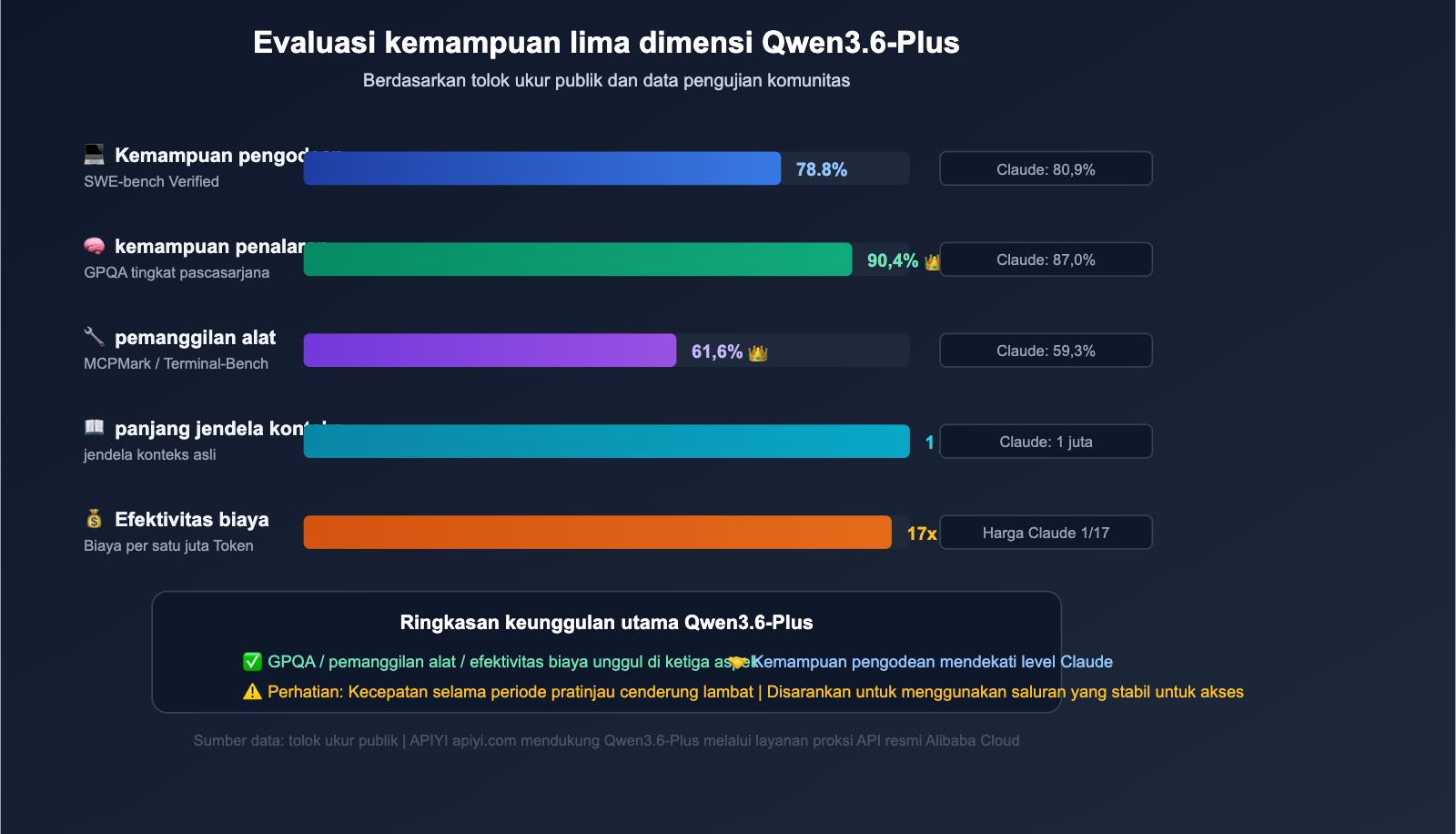
Task: Click the green GPQA progress bar
Action: pos(578,259)
